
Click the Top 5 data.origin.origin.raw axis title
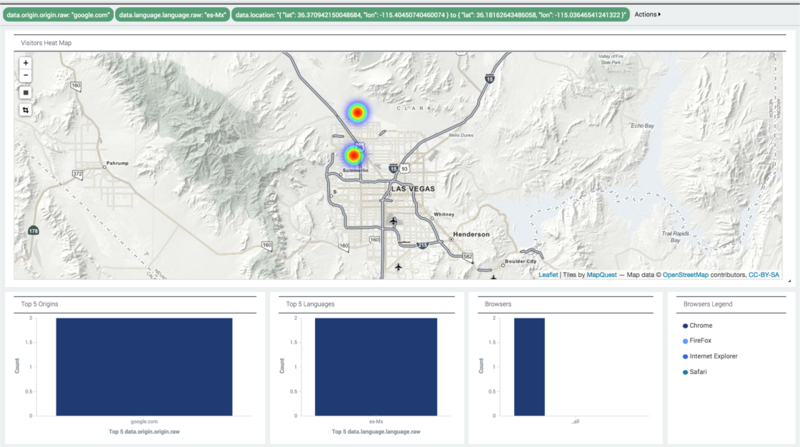[x=144, y=432]
